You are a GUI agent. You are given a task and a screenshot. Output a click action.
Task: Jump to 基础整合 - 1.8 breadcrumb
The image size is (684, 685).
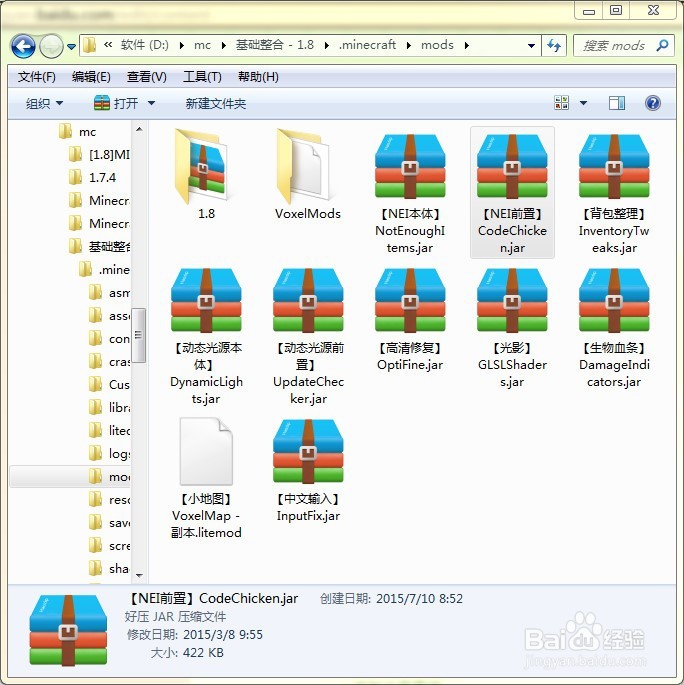click(x=275, y=45)
